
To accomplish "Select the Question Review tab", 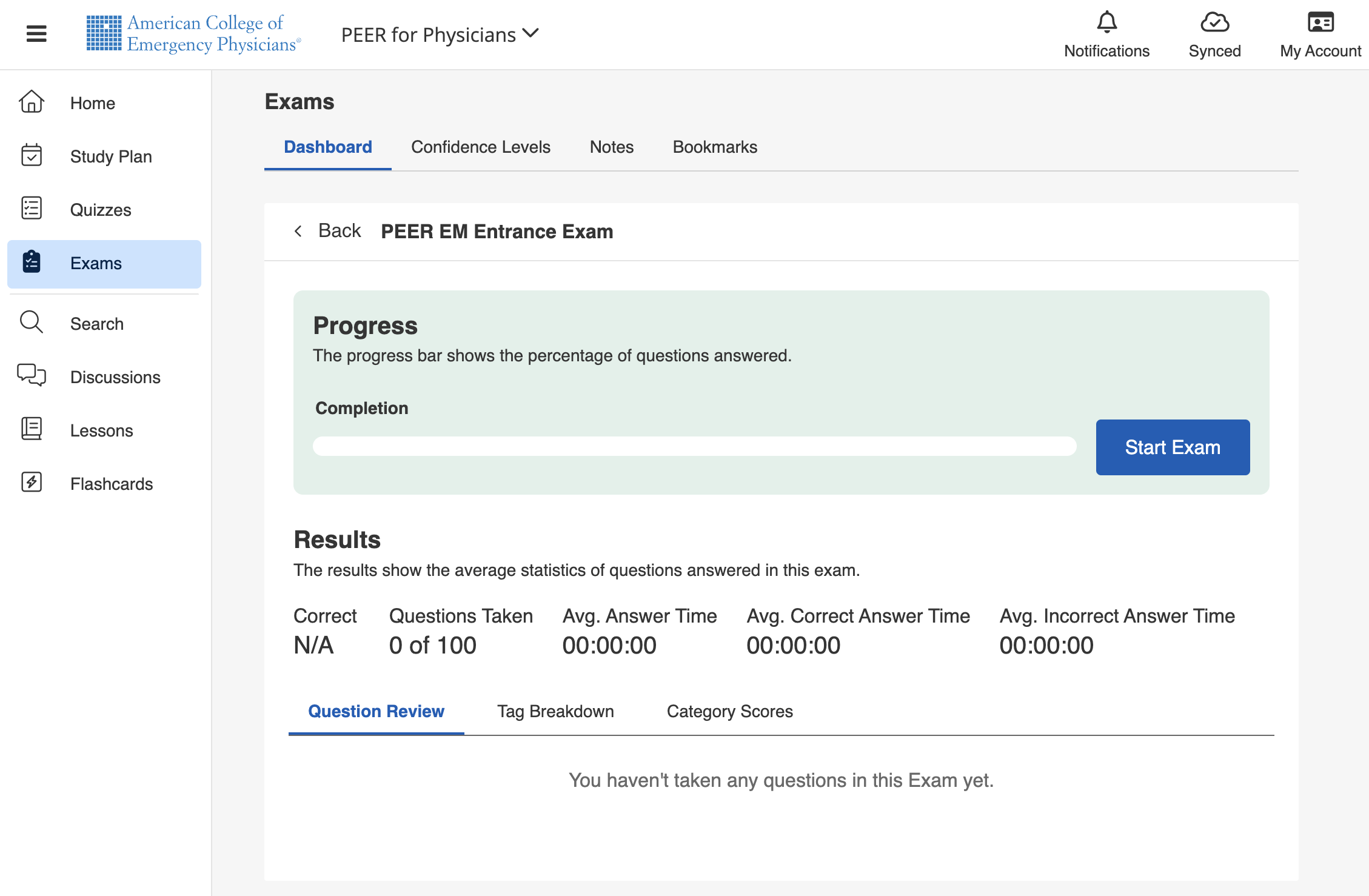I will click(377, 712).
